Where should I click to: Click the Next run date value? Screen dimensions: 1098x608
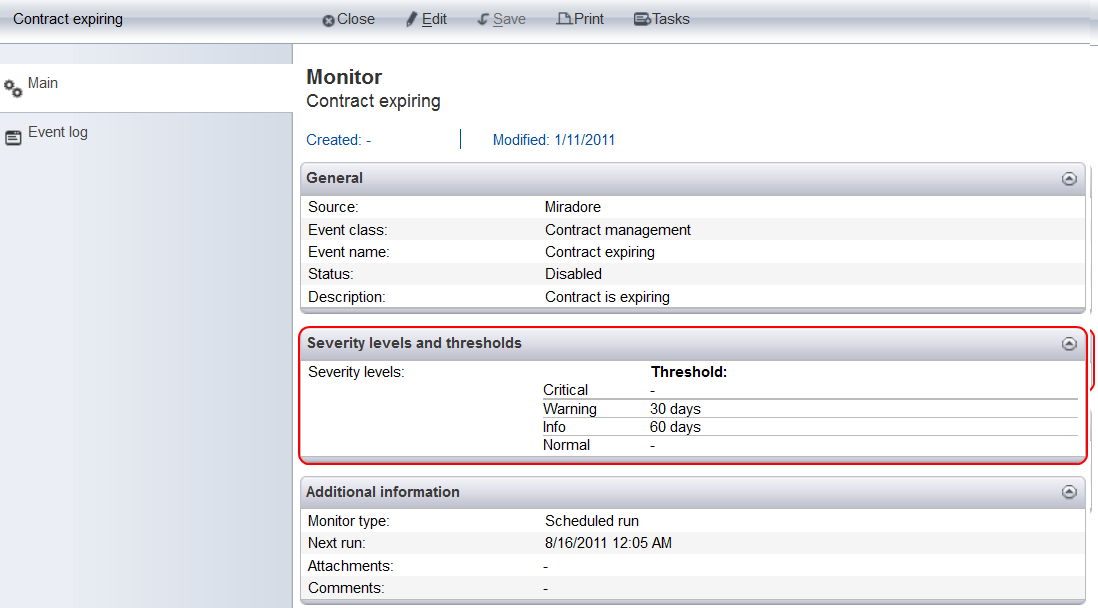pyautogui.click(x=607, y=543)
